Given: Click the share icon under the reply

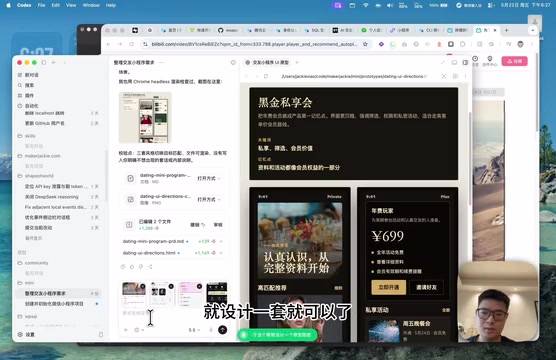Looking at the screenshot, I should [150, 266].
